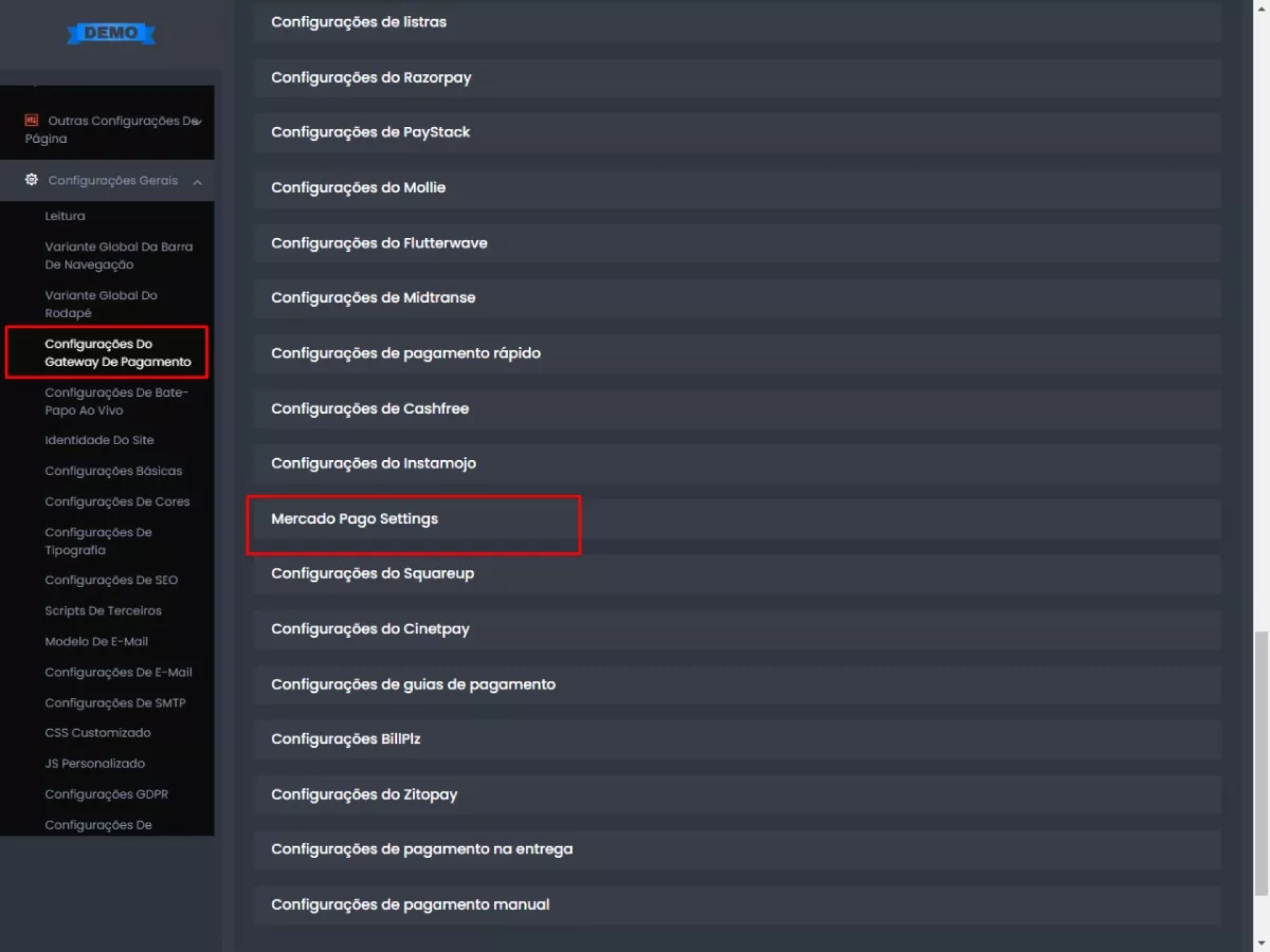Open Scripts De Terceiros page

(x=103, y=611)
